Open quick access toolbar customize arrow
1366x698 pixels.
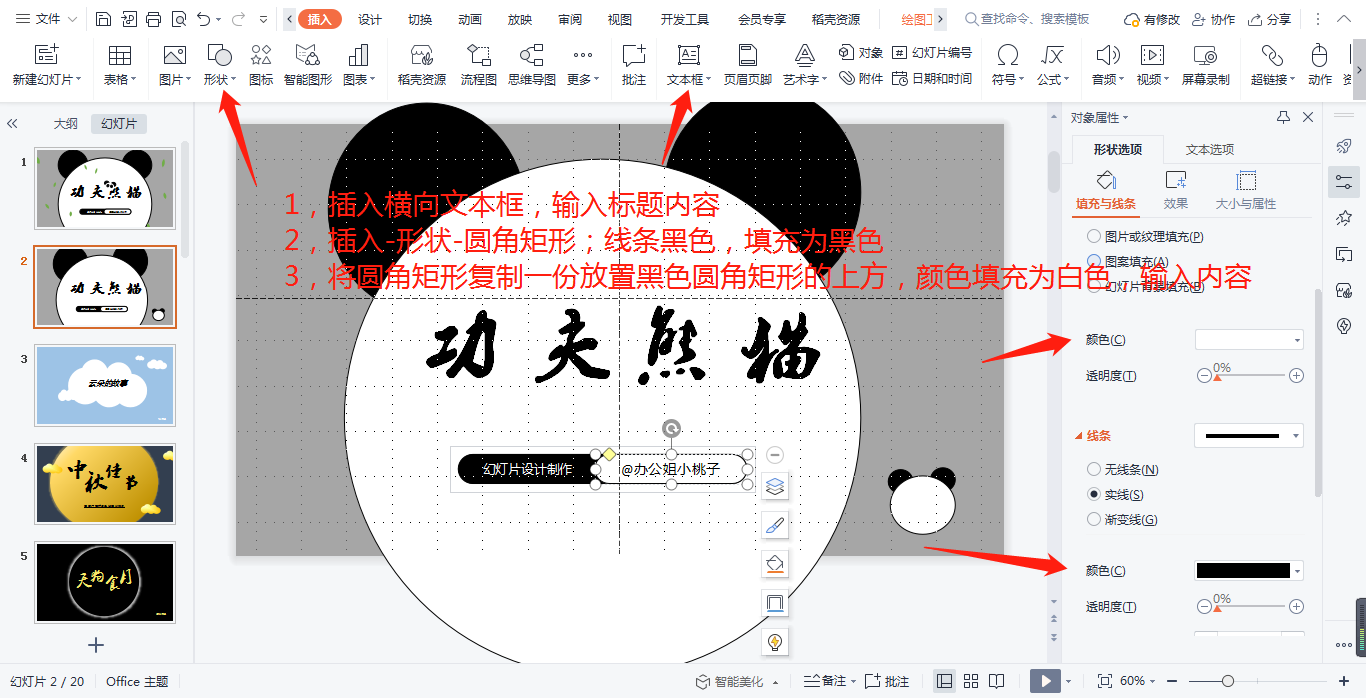(263, 19)
